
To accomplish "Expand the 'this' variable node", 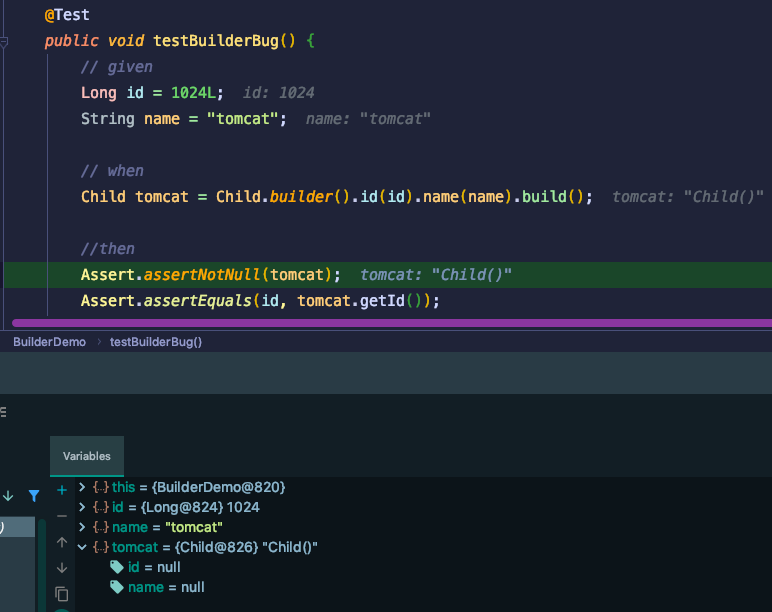I will pyautogui.click(x=82, y=487).
